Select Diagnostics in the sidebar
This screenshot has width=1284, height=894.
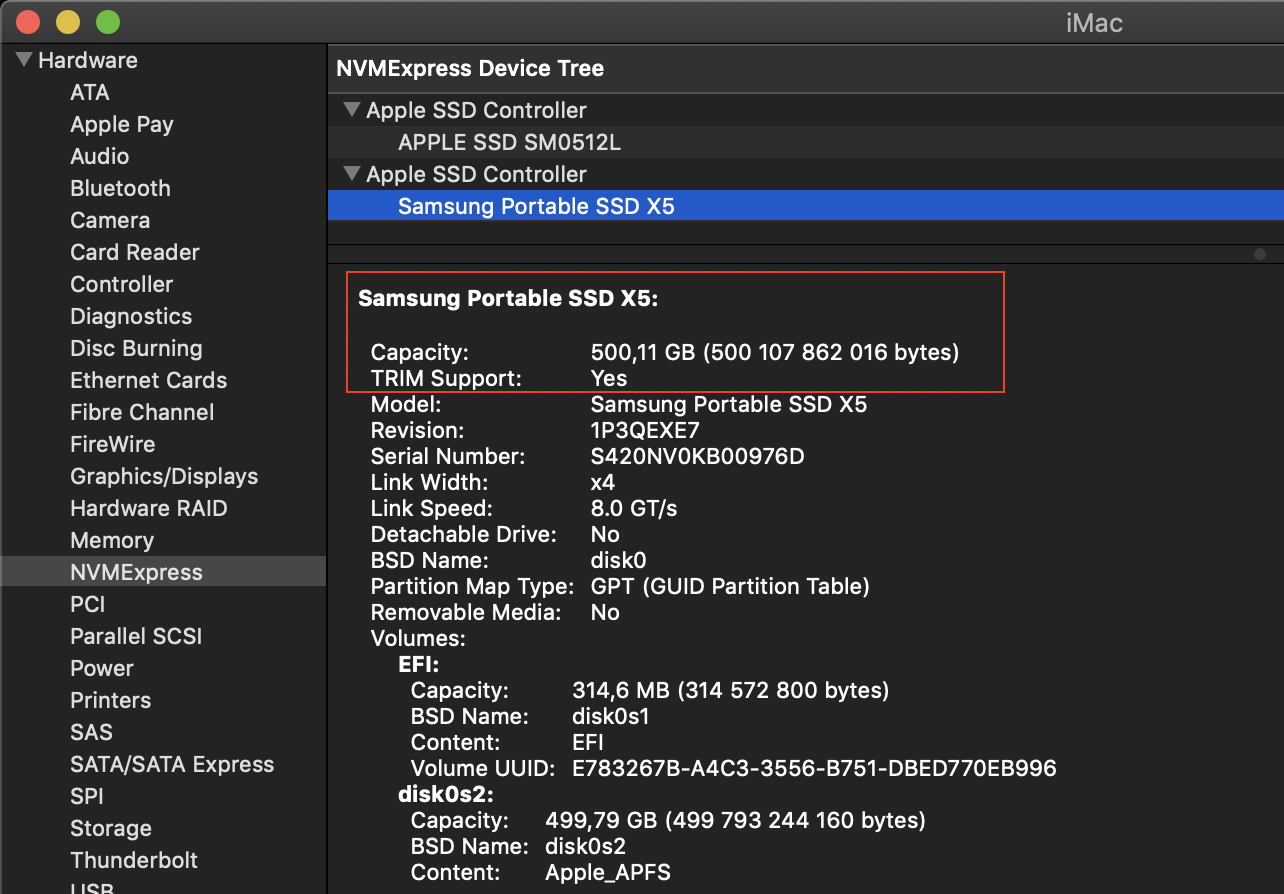click(131, 316)
